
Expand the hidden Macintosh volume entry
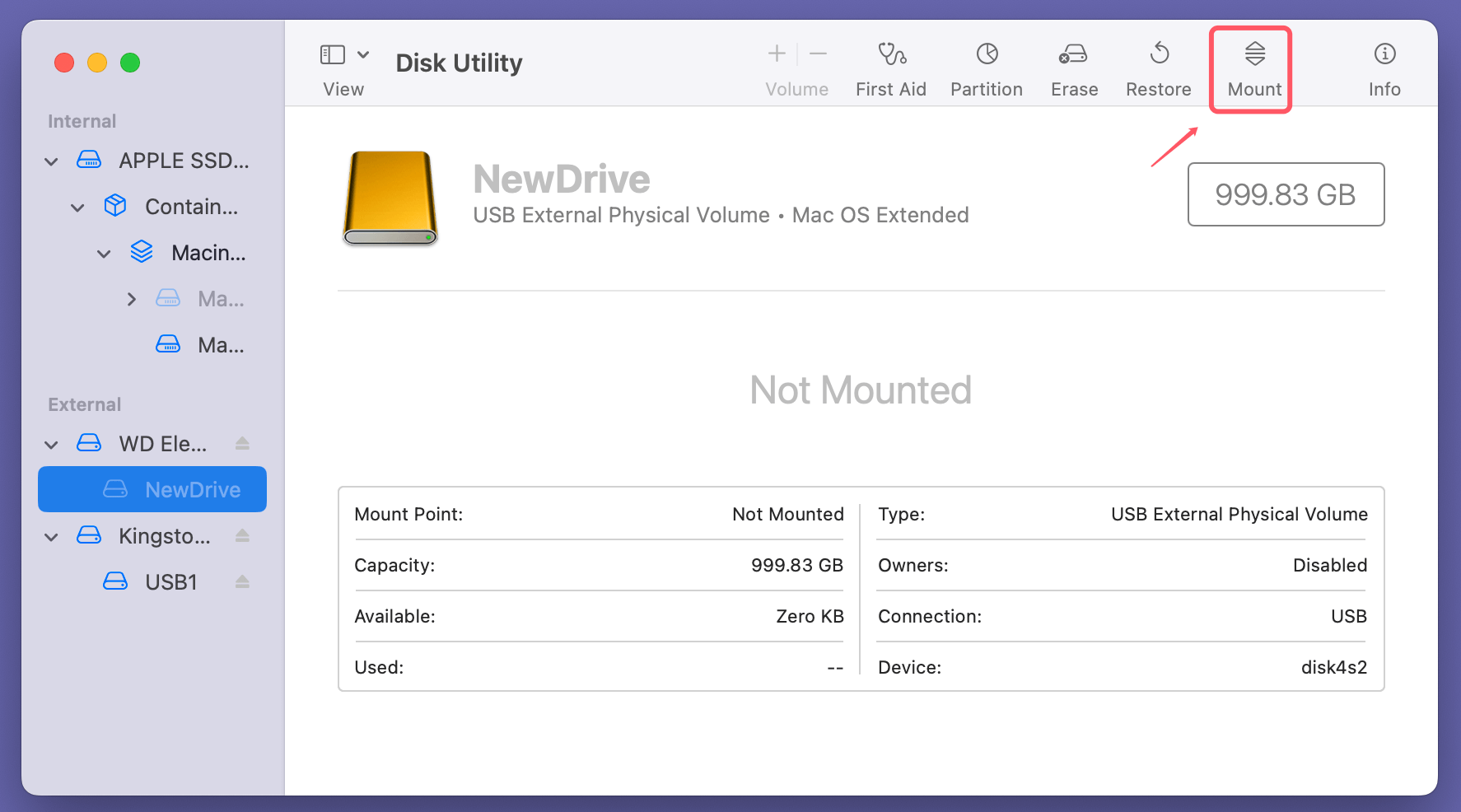[x=132, y=299]
